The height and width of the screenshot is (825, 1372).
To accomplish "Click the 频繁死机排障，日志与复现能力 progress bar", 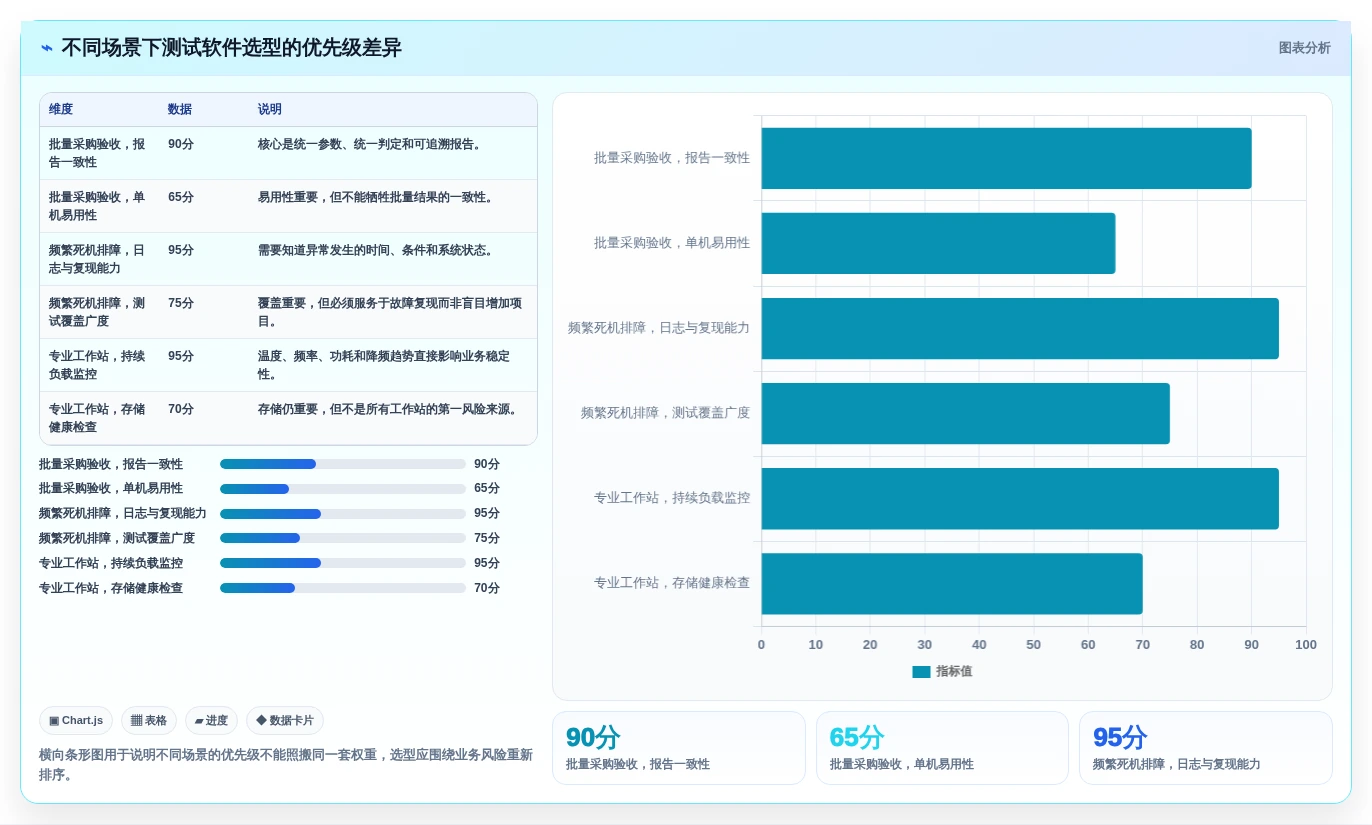I will [343, 514].
